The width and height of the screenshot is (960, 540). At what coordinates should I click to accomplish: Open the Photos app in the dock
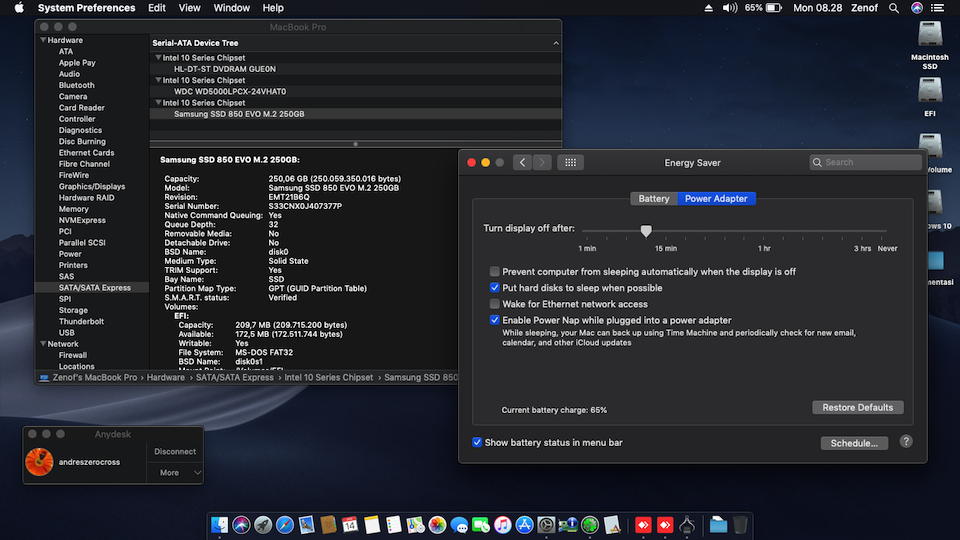point(437,525)
